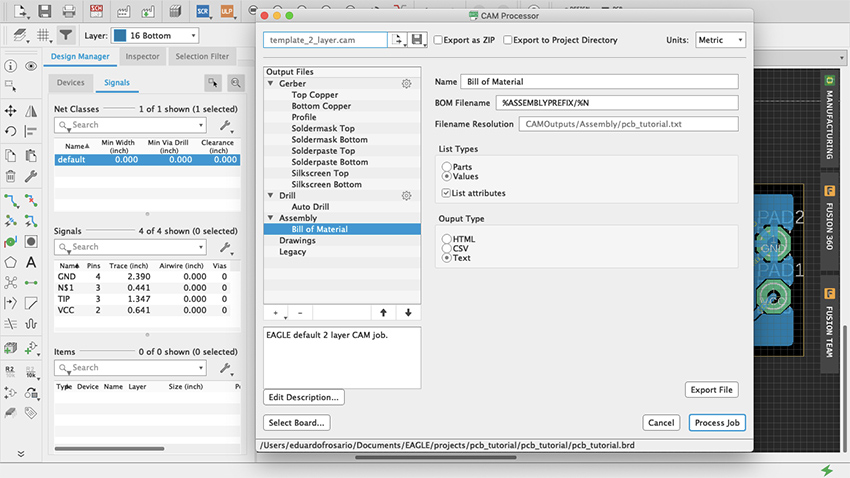Switch to the Selection Filter tab
This screenshot has width=850, height=478.
202,56
